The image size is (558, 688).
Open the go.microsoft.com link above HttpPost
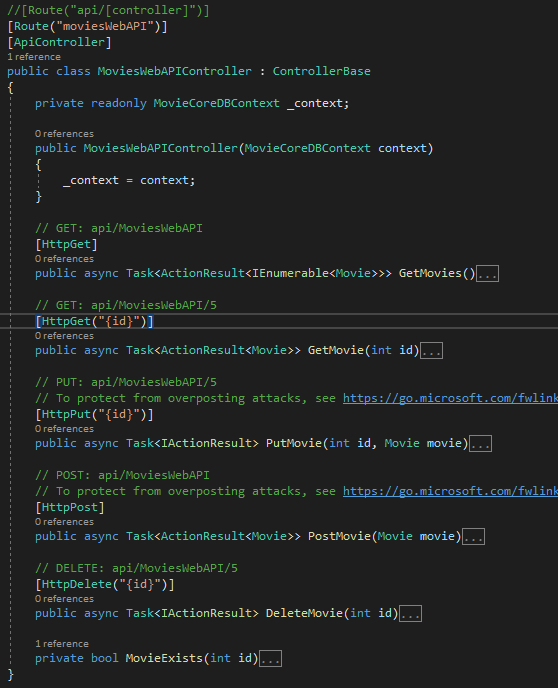[450, 491]
